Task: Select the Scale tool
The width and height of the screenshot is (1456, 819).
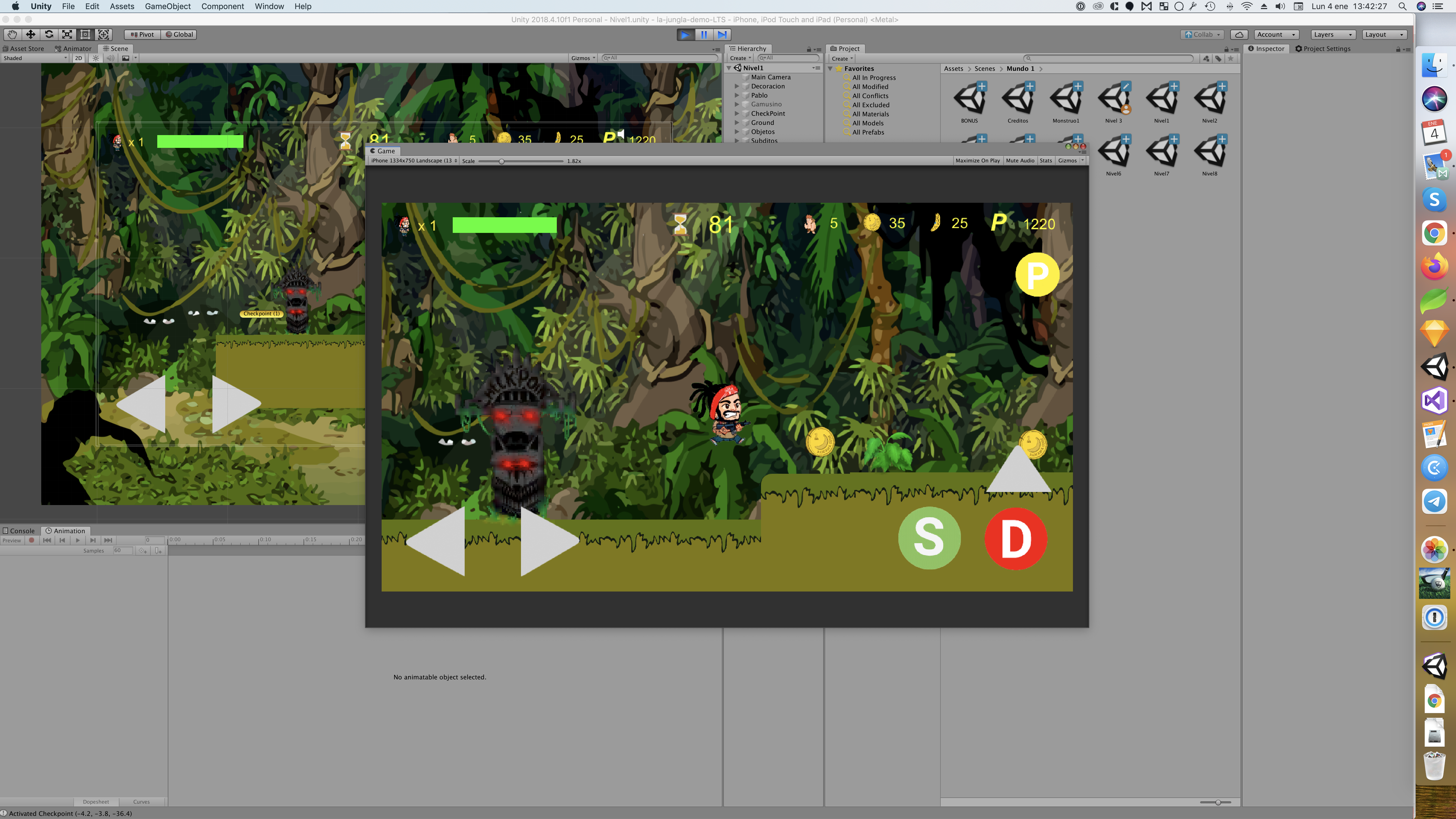Action: coord(67,34)
